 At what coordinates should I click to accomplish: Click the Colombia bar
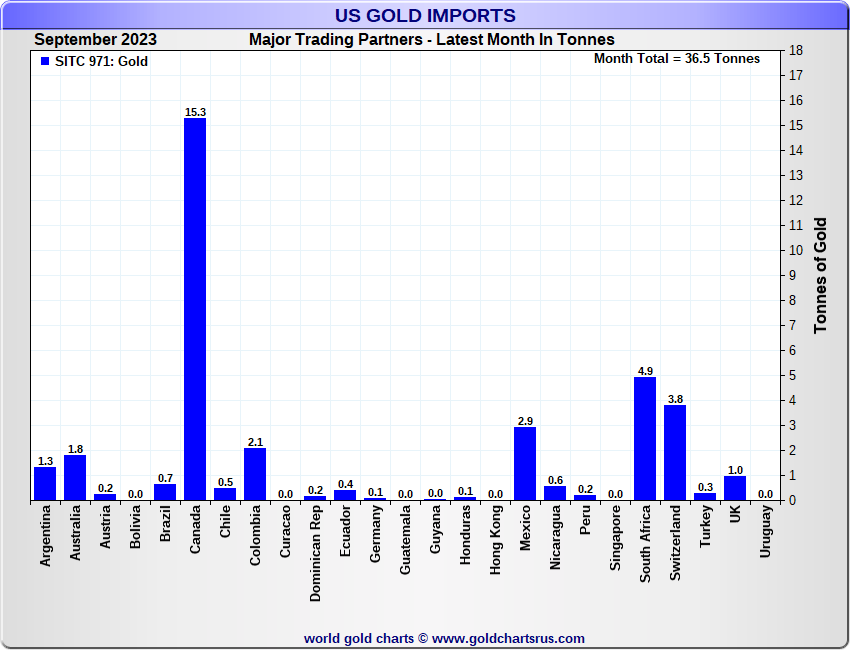[255, 473]
